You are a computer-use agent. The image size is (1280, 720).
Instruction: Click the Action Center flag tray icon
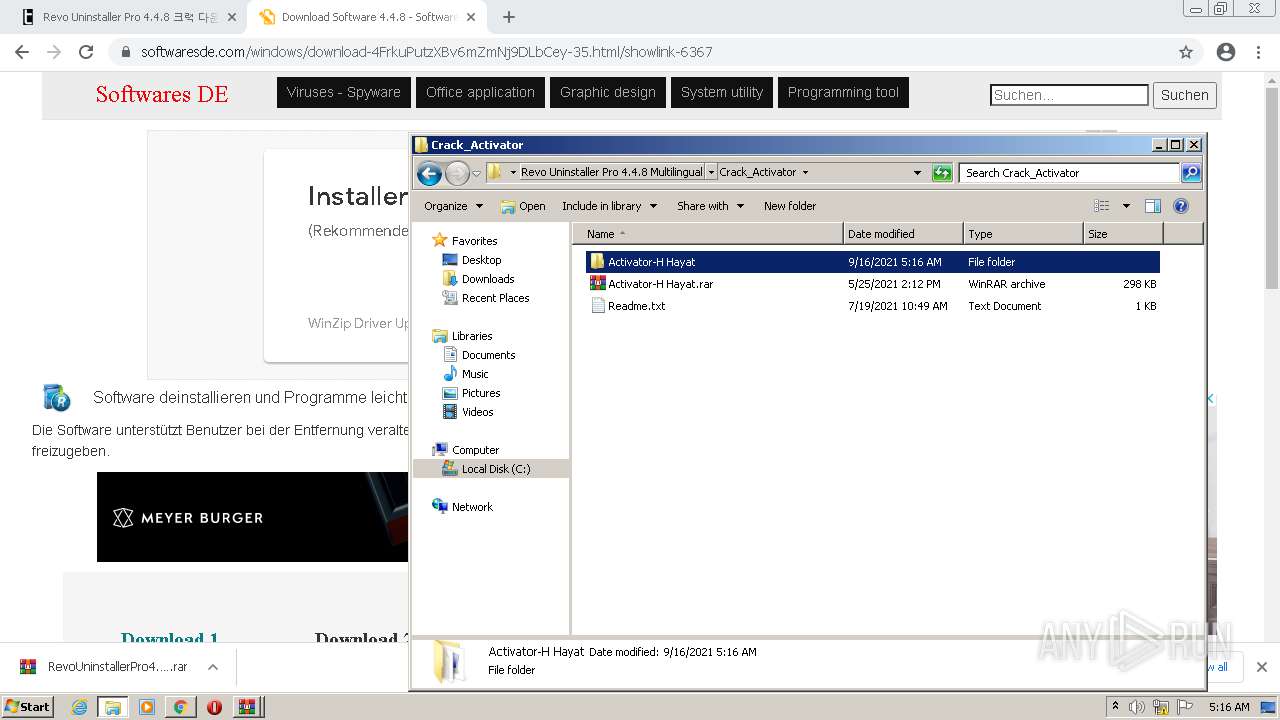pos(1185,707)
